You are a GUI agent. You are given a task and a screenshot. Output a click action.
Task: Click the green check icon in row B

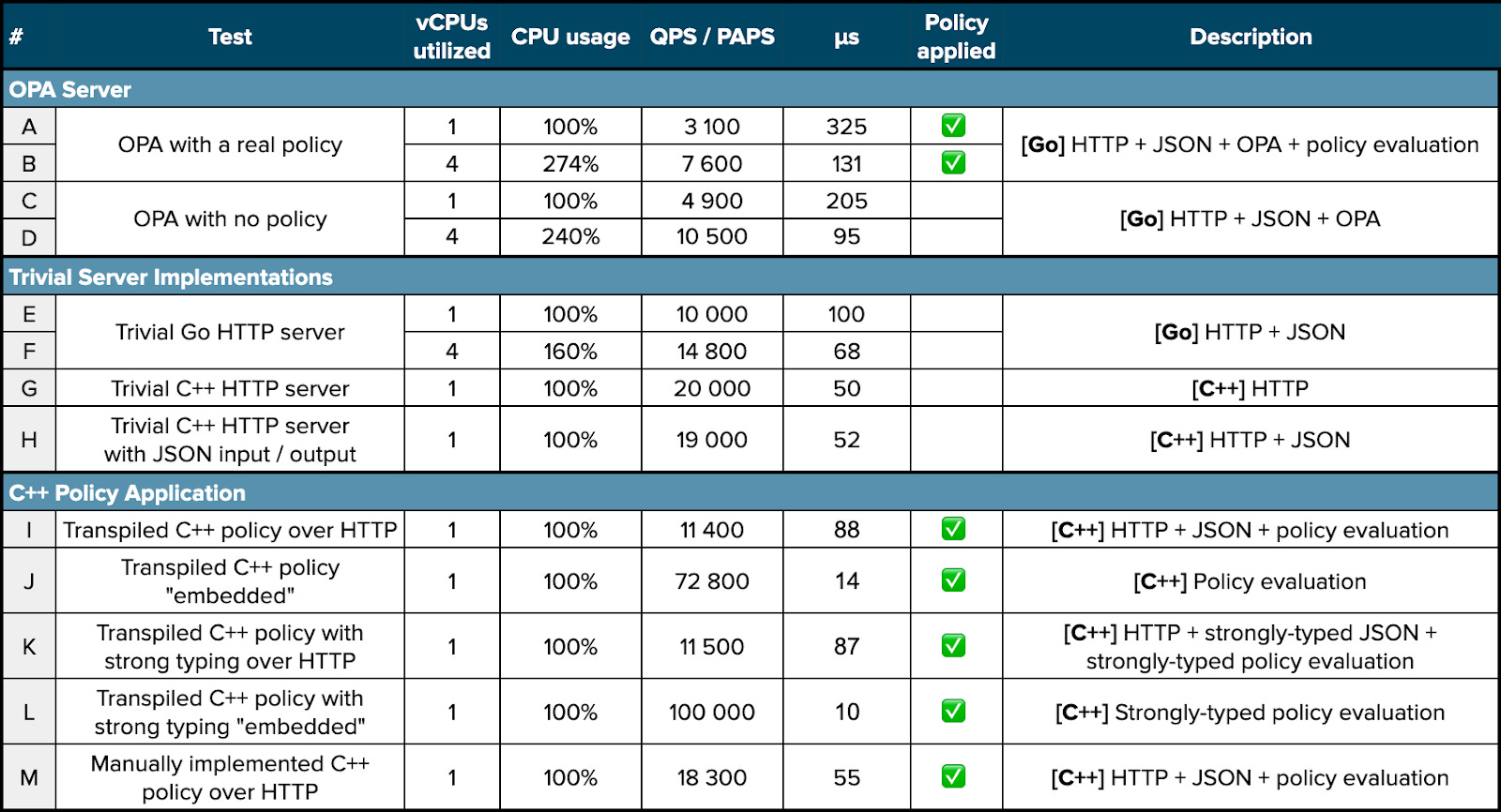(x=953, y=163)
